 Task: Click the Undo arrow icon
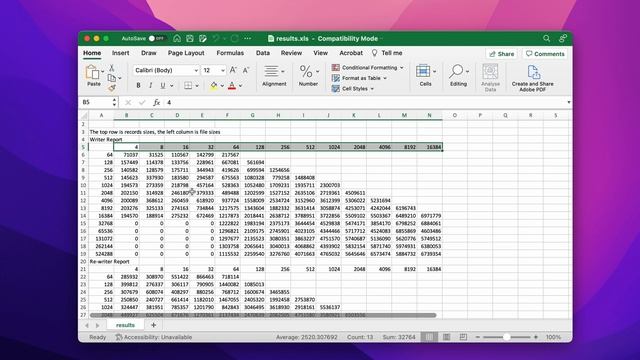click(216, 38)
